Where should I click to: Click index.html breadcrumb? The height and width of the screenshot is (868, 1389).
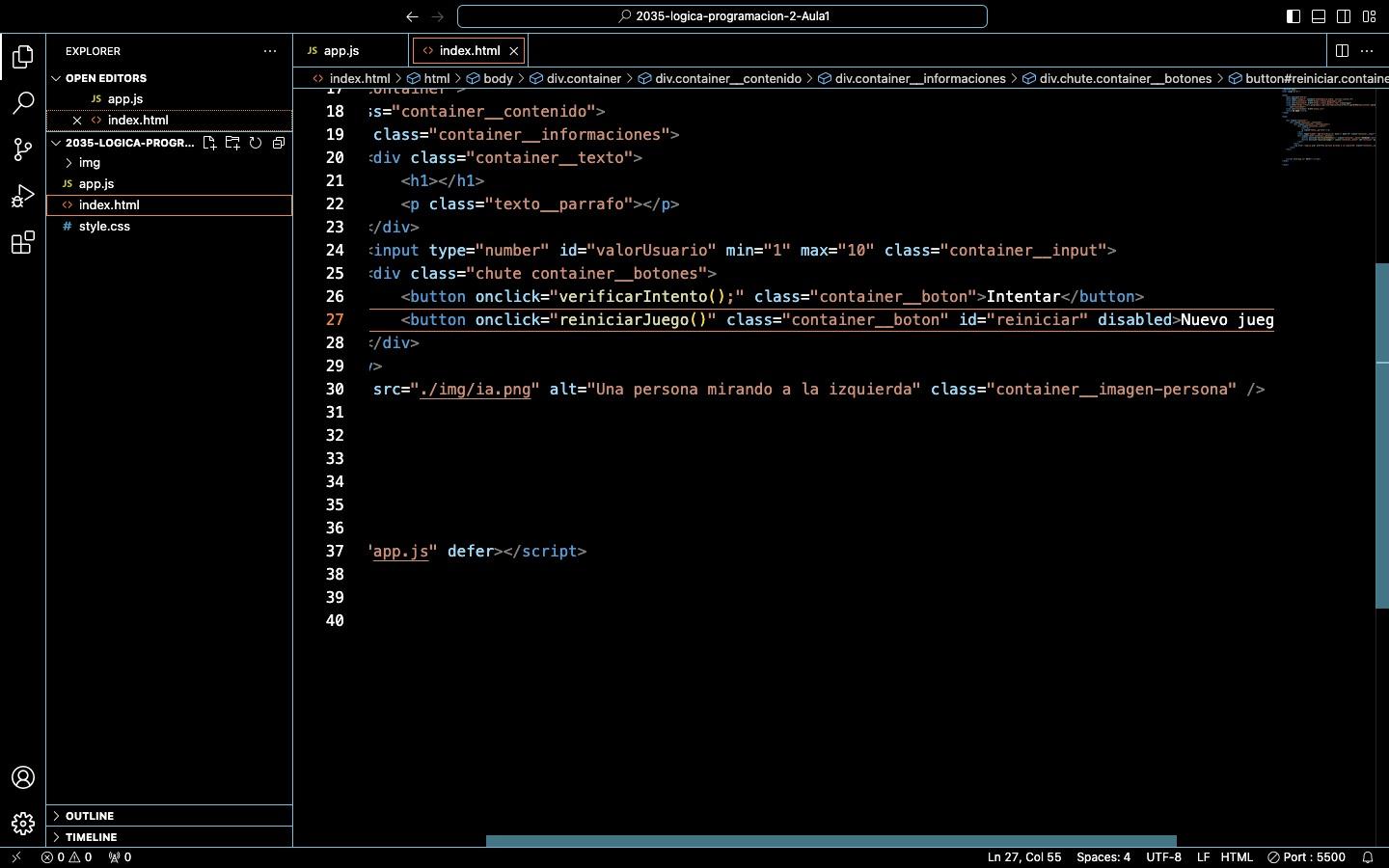[352, 79]
